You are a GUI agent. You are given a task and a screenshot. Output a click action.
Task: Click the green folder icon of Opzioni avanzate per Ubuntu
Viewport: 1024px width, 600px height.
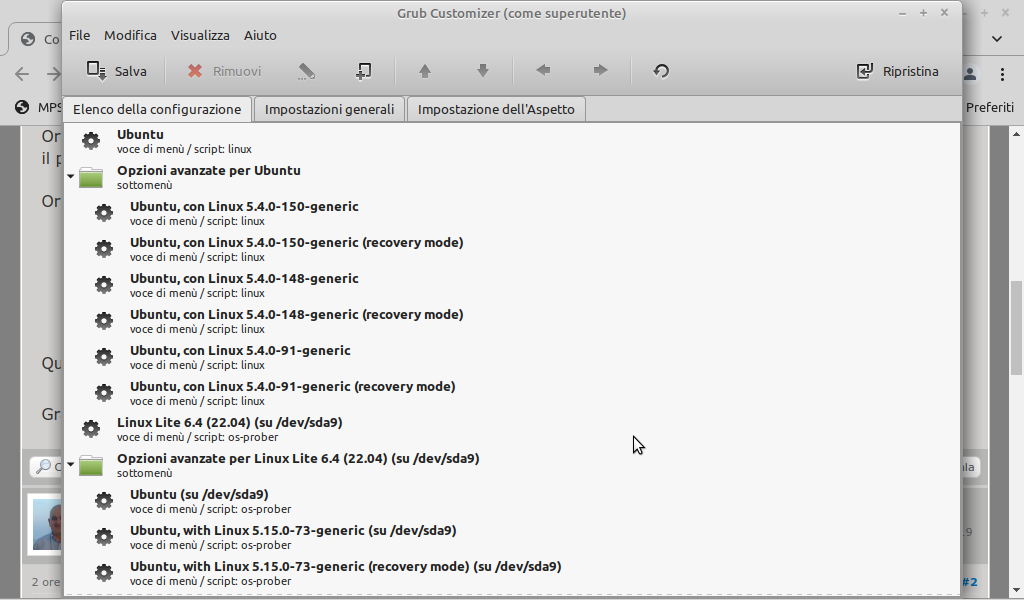click(91, 177)
